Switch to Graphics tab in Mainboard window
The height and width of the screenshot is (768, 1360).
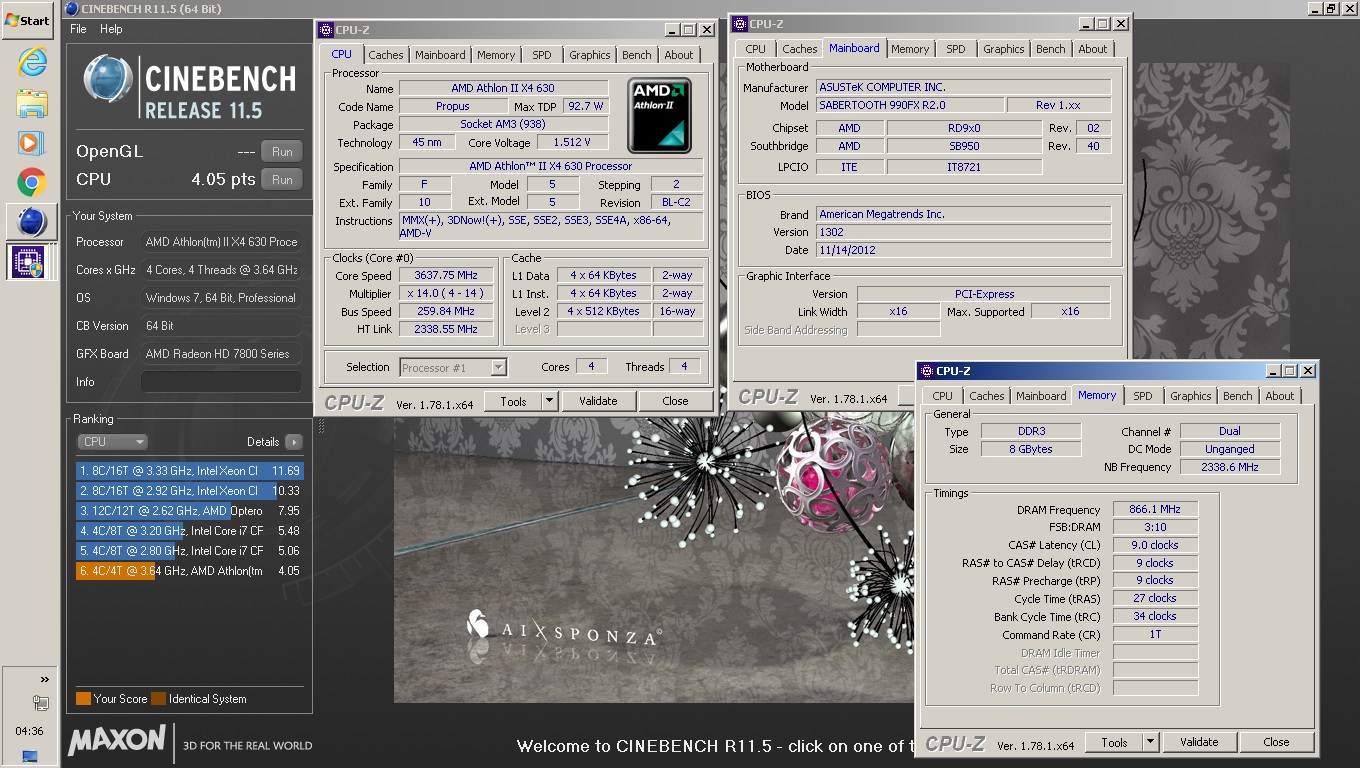(1003, 49)
